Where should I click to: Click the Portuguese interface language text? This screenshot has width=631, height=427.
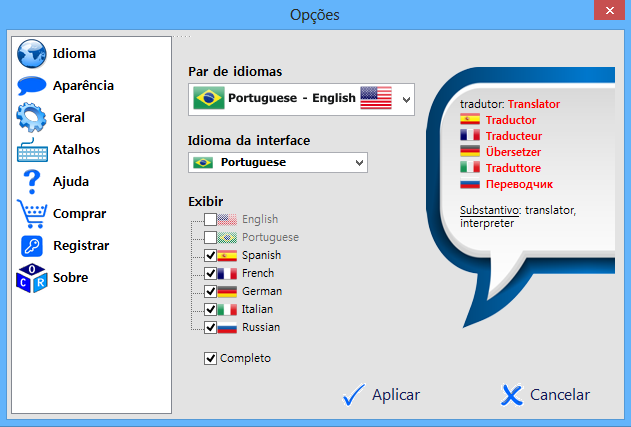(254, 163)
